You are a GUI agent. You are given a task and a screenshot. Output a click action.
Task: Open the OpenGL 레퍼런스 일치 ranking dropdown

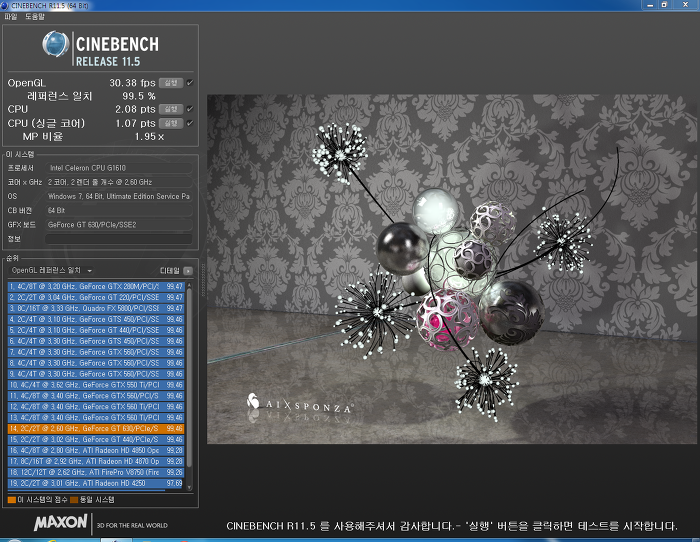[x=52, y=271]
